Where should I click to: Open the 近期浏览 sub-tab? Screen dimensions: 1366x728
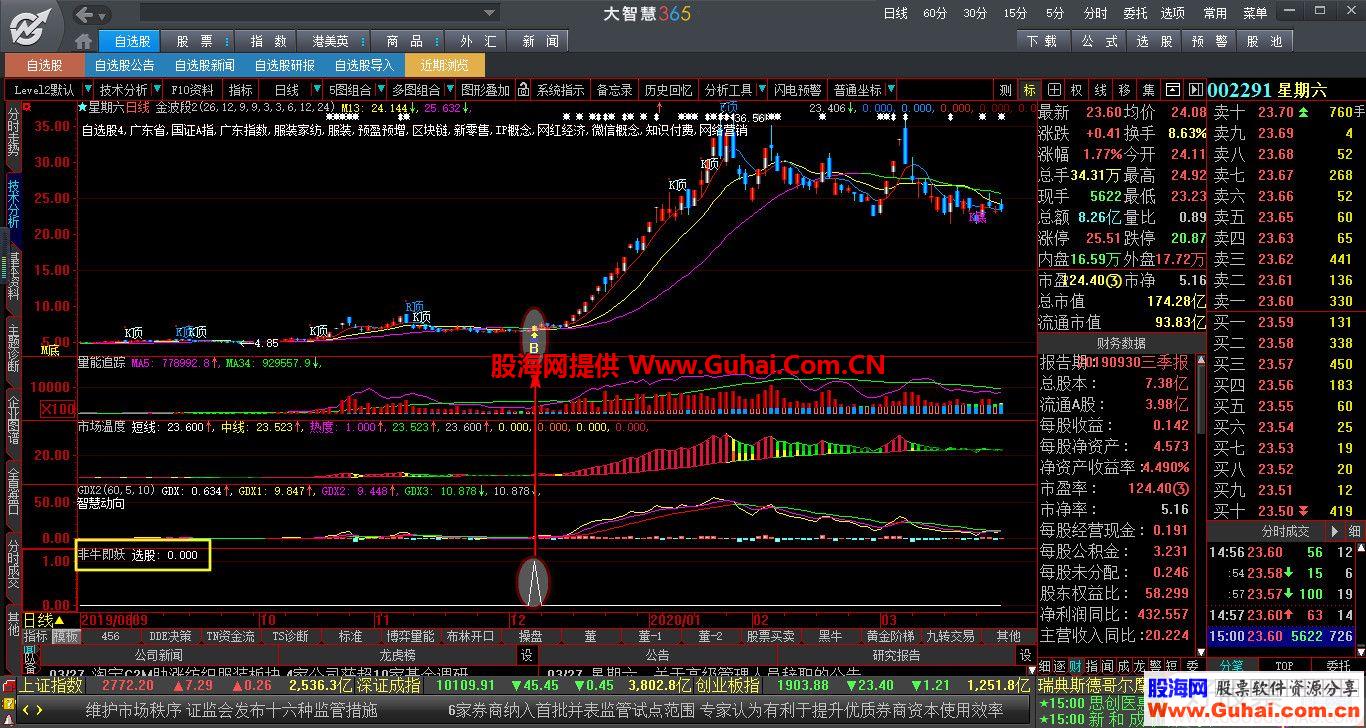tap(444, 65)
